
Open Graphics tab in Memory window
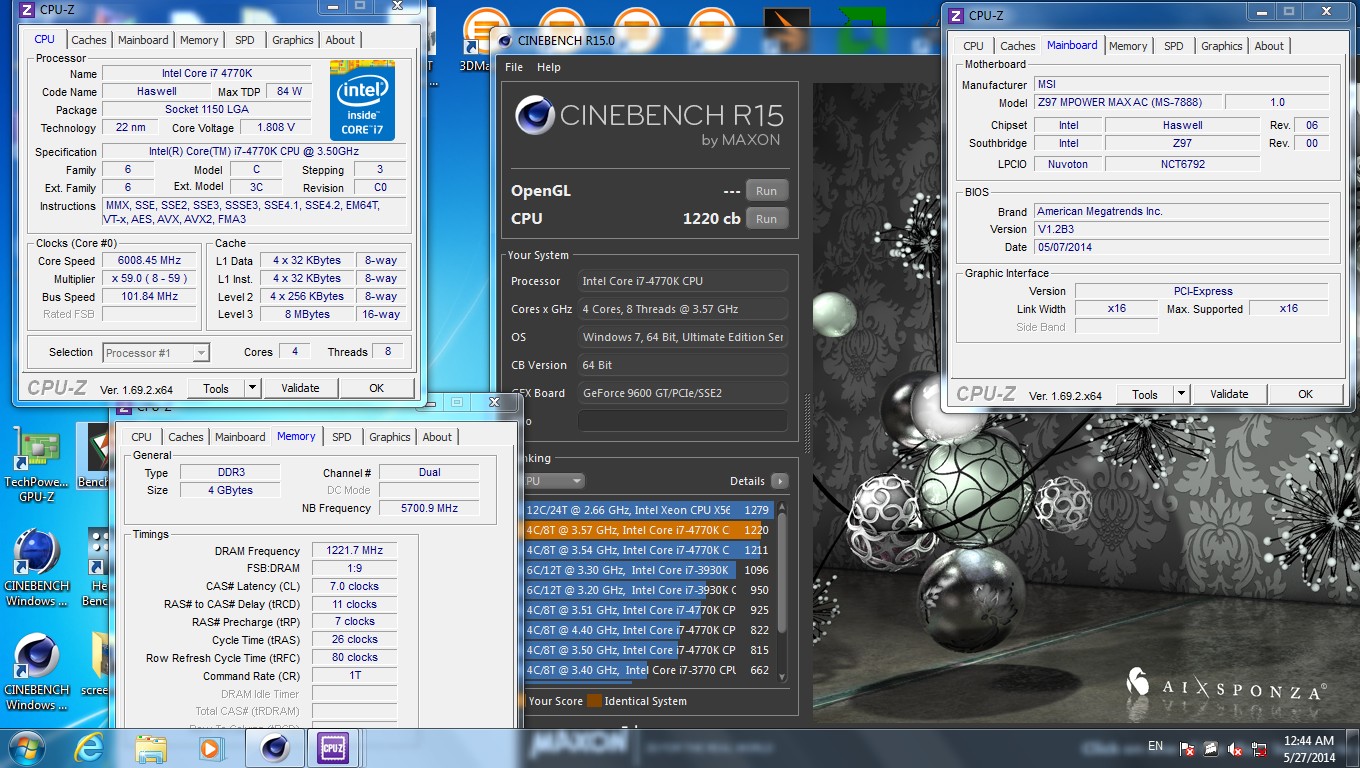pos(390,437)
